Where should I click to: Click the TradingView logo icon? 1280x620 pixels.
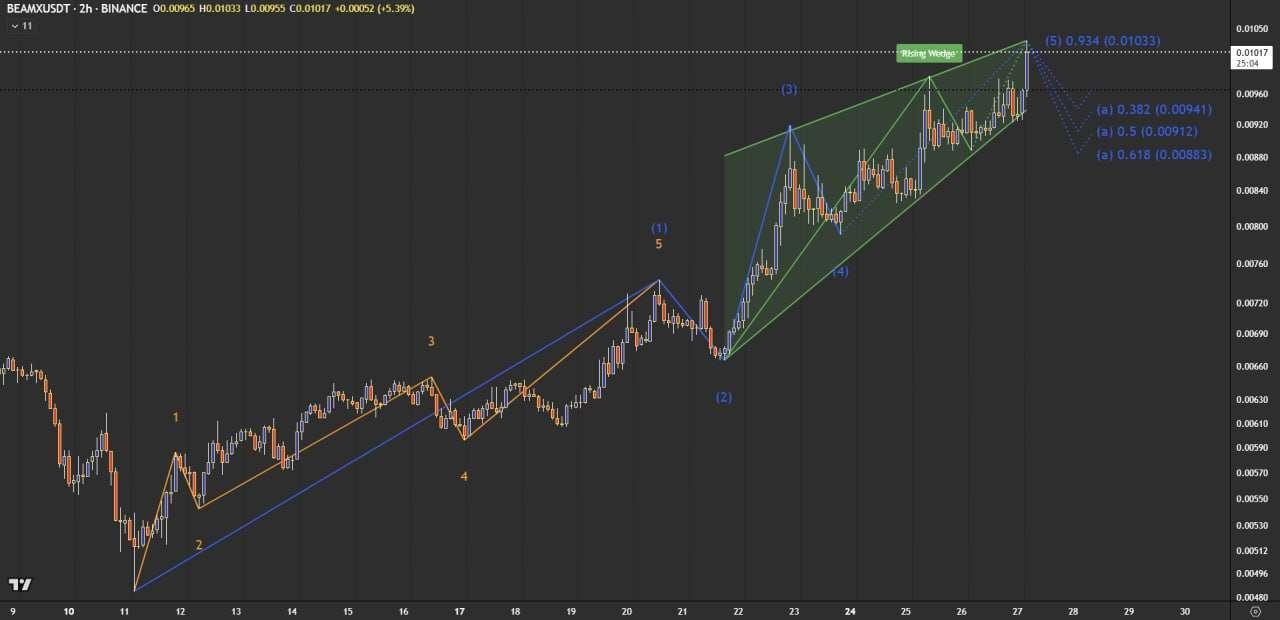20,584
